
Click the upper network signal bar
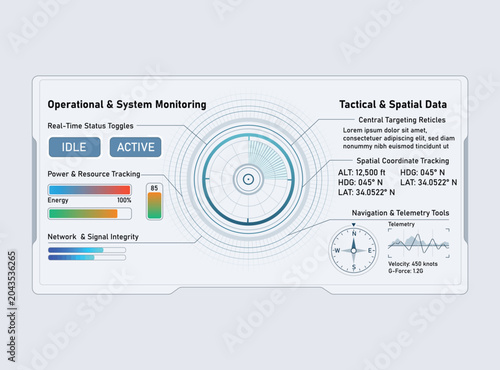[87, 250]
